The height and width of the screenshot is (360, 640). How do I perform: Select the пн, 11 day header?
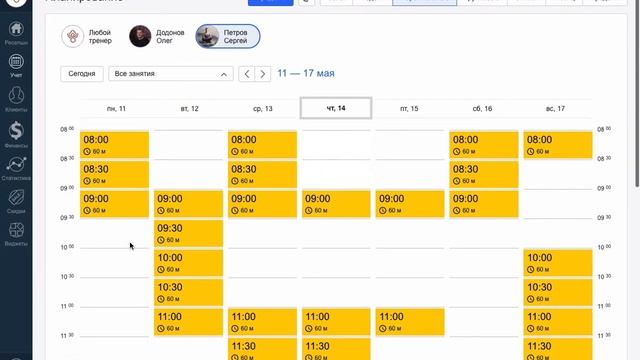[x=116, y=109]
